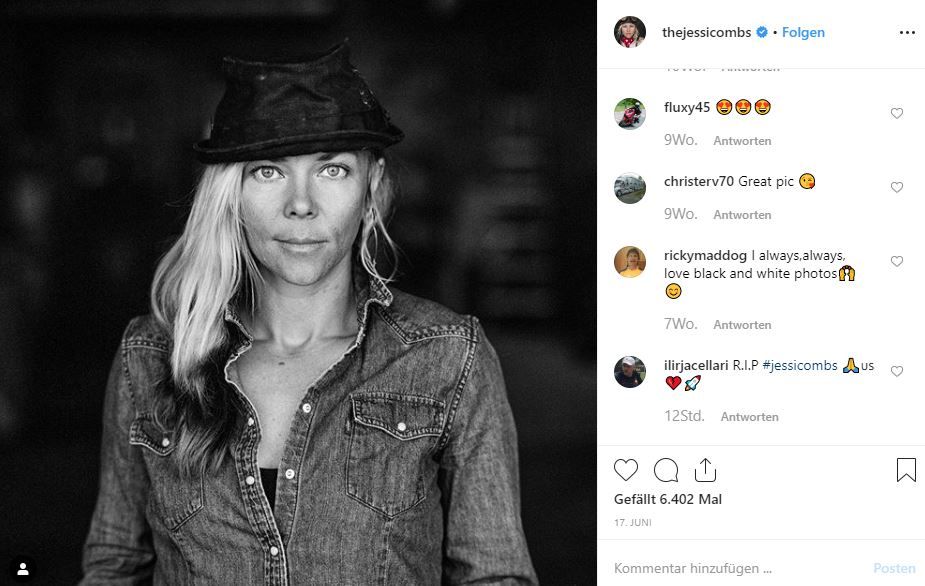Share the post via the share icon
This screenshot has width=925, height=586.
(x=705, y=470)
